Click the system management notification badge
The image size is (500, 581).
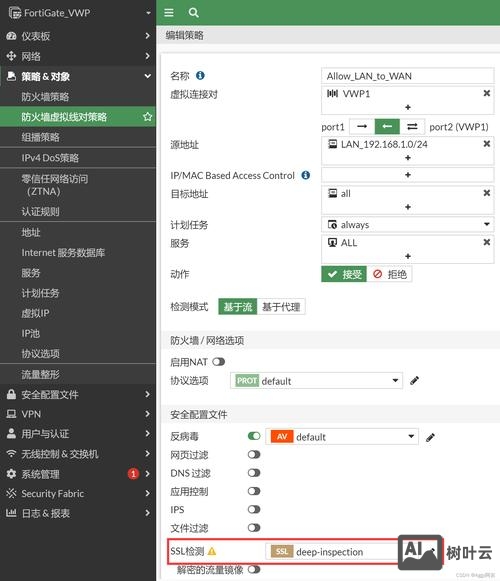click(x=133, y=474)
